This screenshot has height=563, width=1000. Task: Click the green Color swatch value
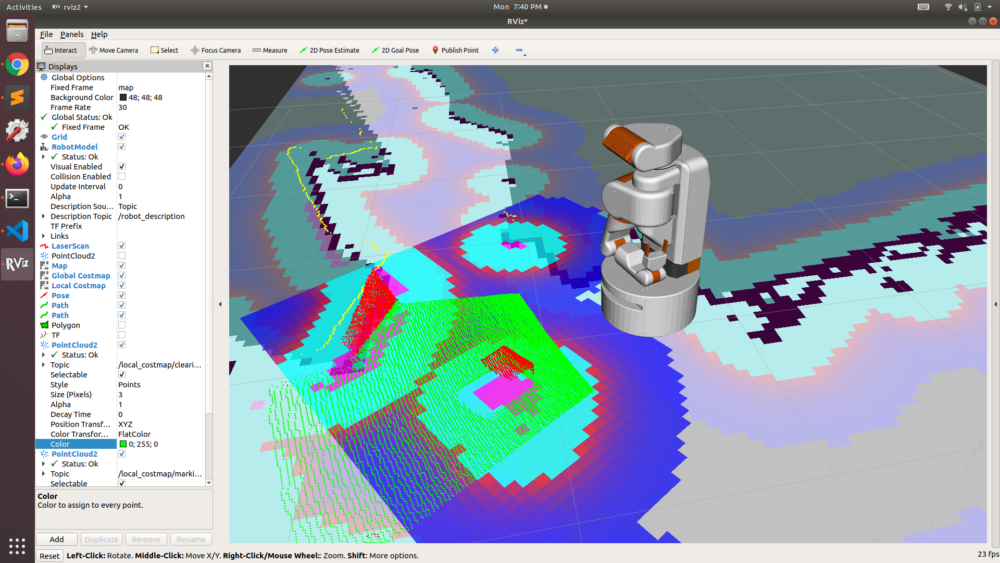click(123, 444)
